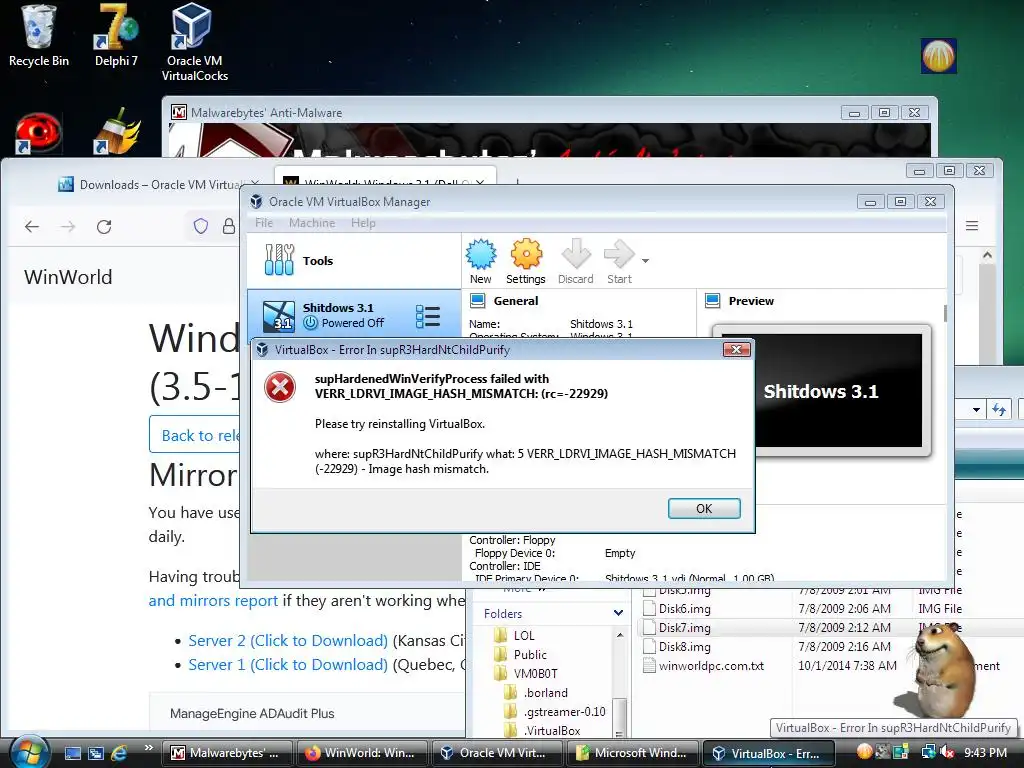Select Disk8.img file in Explorer

[684, 647]
